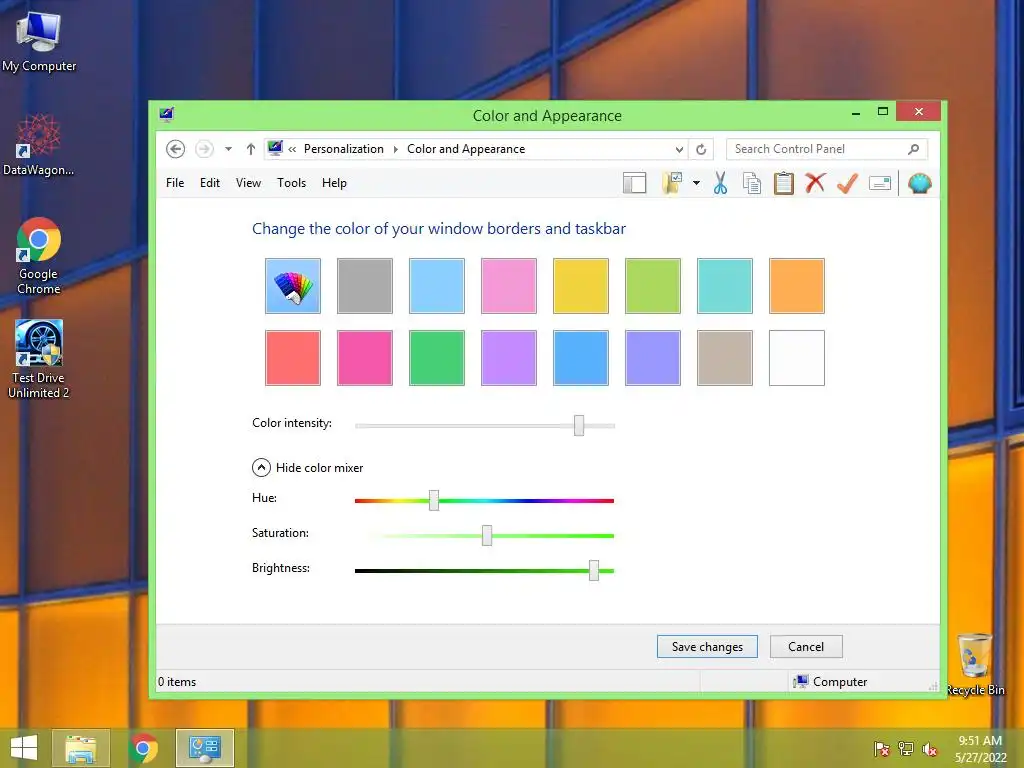The image size is (1024, 768).
Task: Select the gray color swatch
Action: (365, 286)
